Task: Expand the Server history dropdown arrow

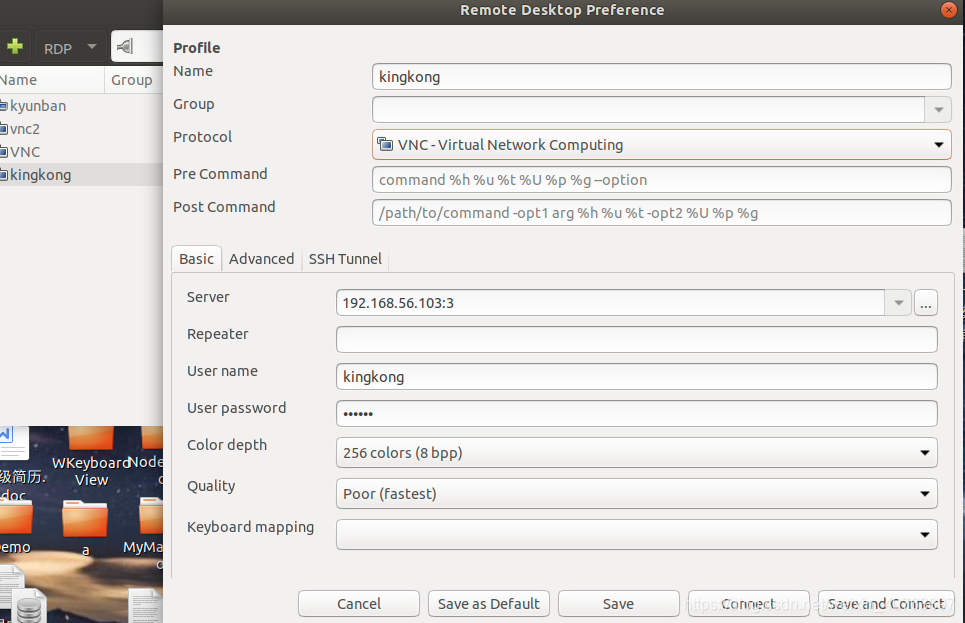Action: [899, 303]
